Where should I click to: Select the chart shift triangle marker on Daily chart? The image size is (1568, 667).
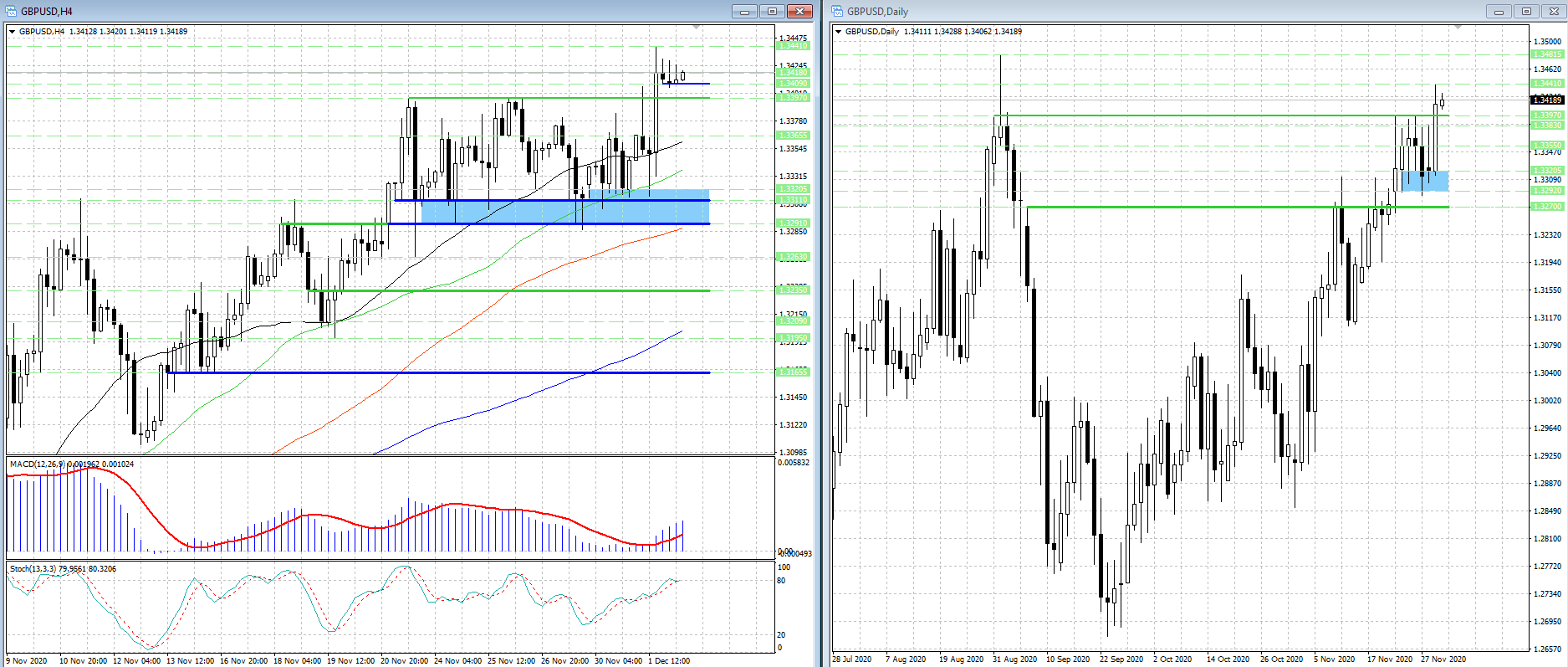pyautogui.click(x=1458, y=28)
